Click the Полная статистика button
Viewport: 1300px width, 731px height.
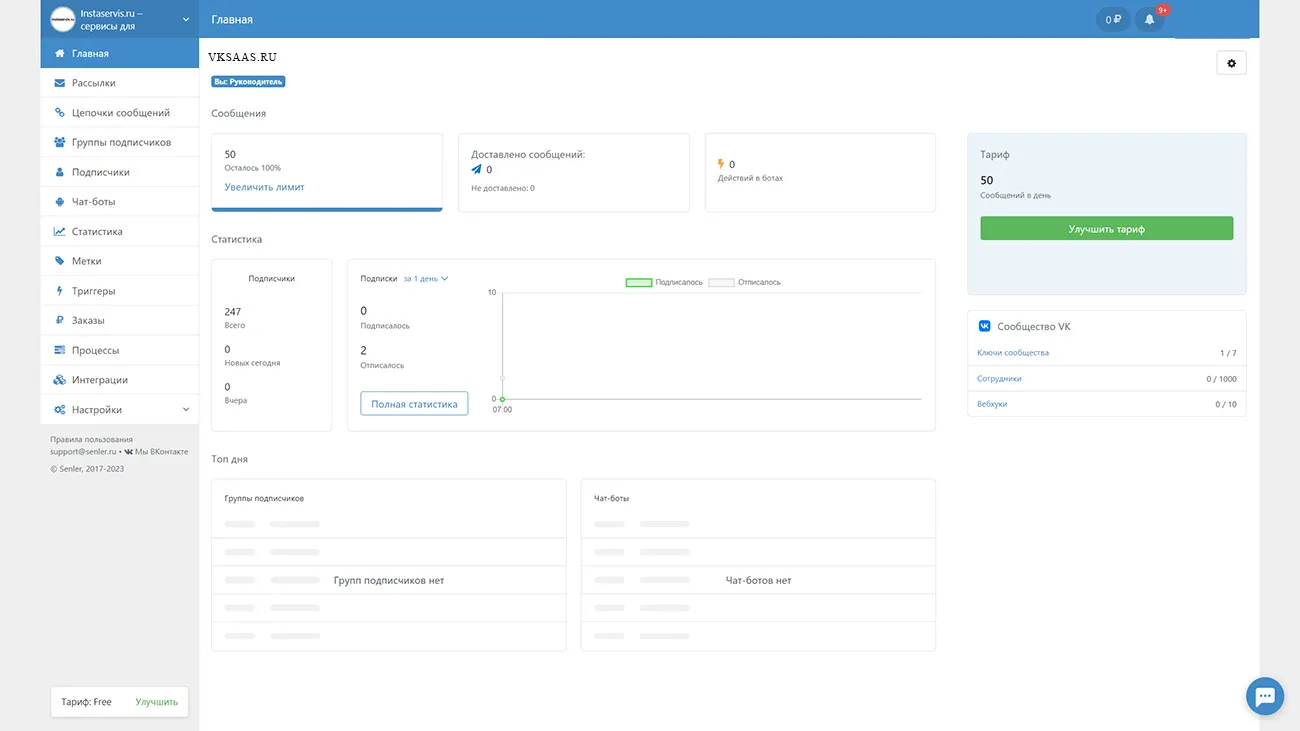414,404
